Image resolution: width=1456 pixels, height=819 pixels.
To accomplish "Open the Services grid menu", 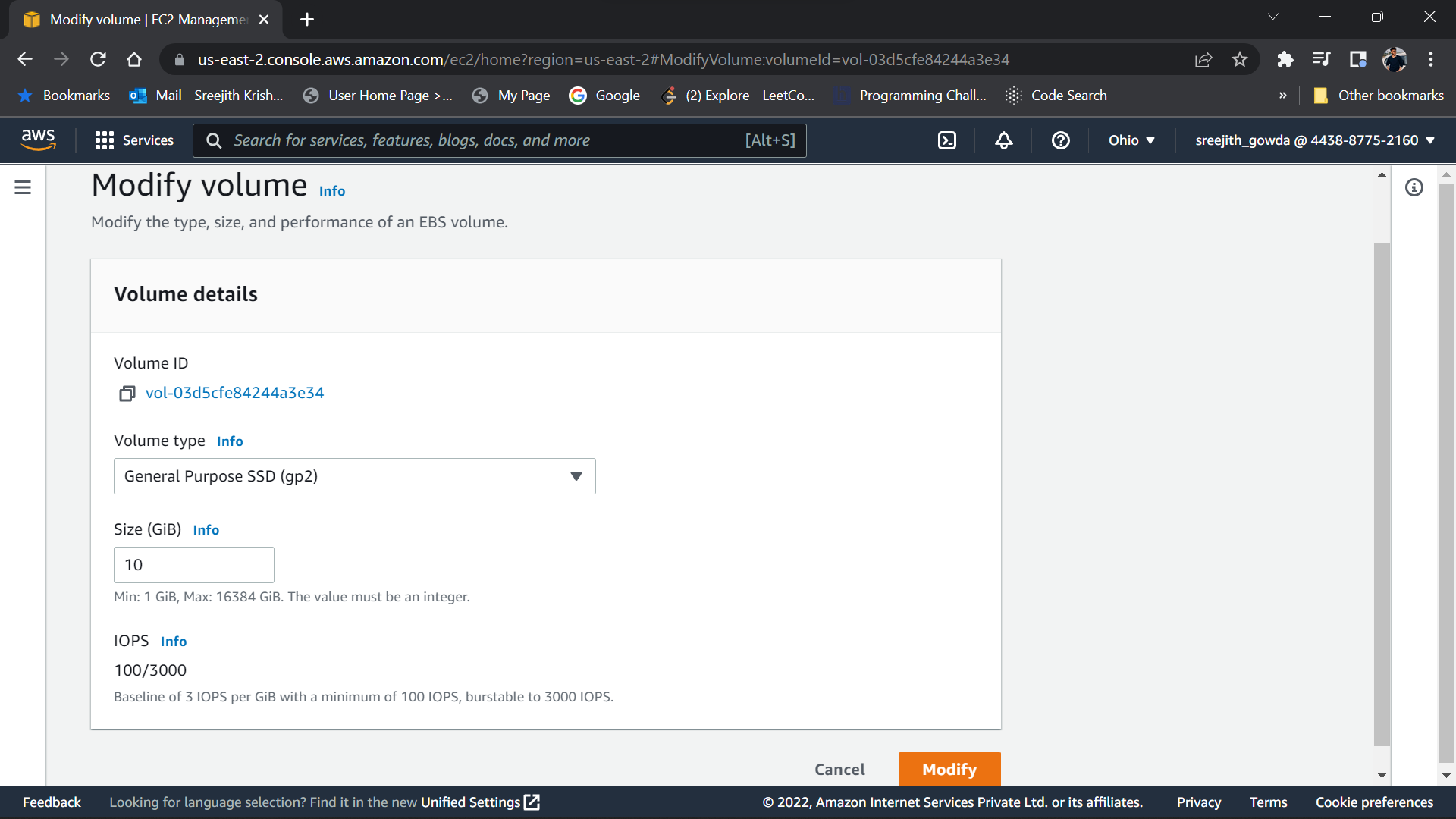I will click(134, 140).
